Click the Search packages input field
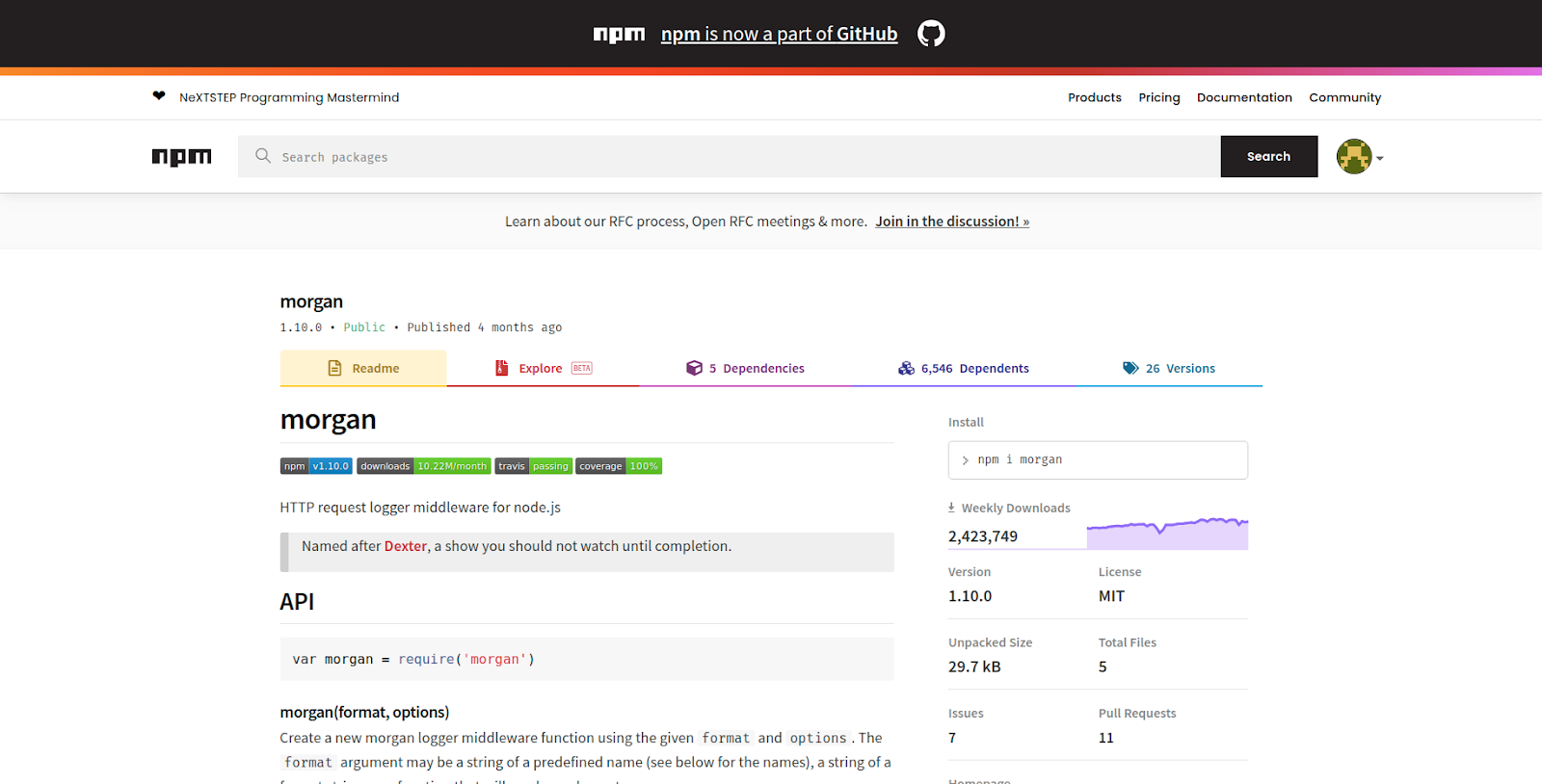1542x784 pixels. tap(729, 156)
